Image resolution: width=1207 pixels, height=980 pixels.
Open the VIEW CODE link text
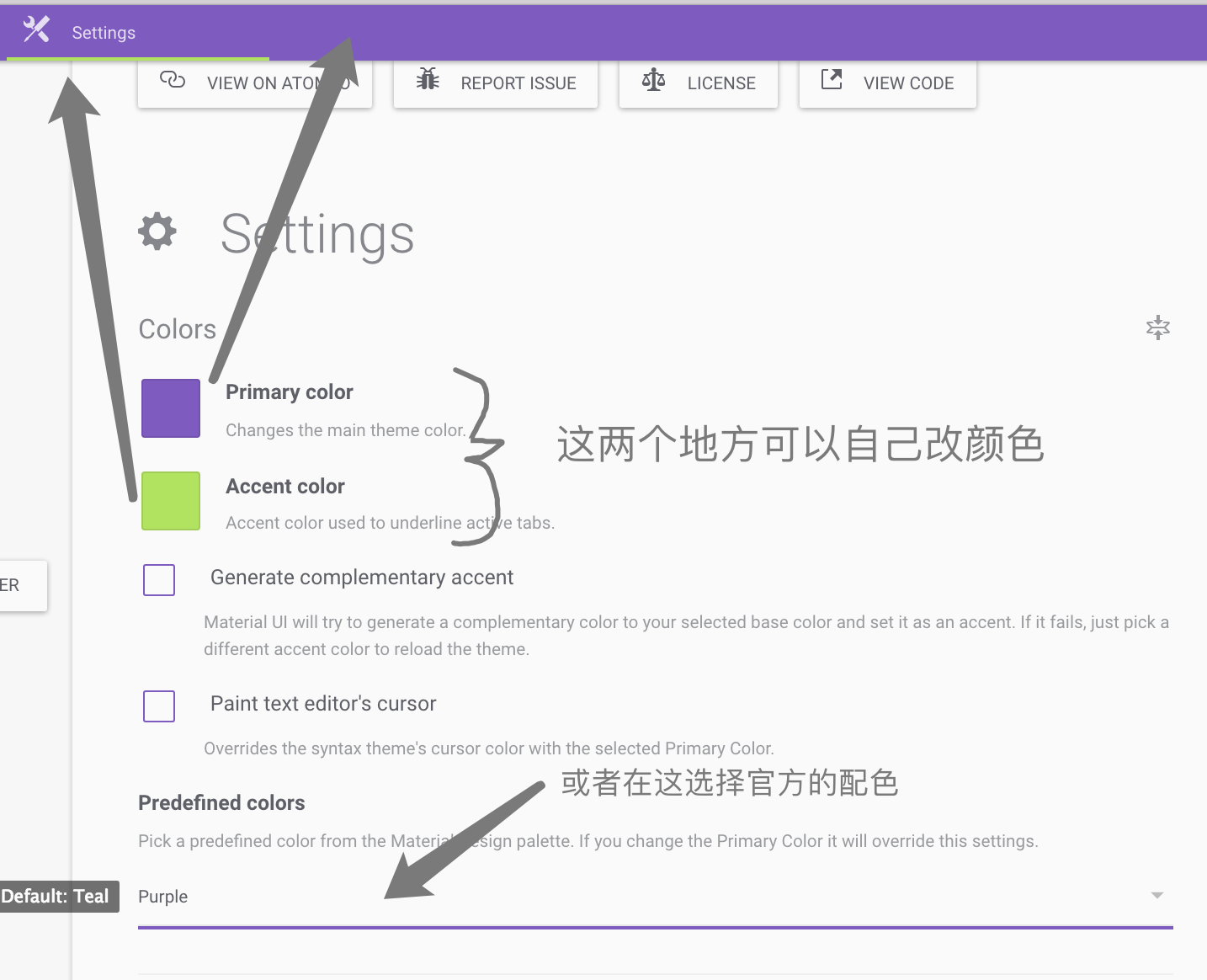click(x=908, y=83)
